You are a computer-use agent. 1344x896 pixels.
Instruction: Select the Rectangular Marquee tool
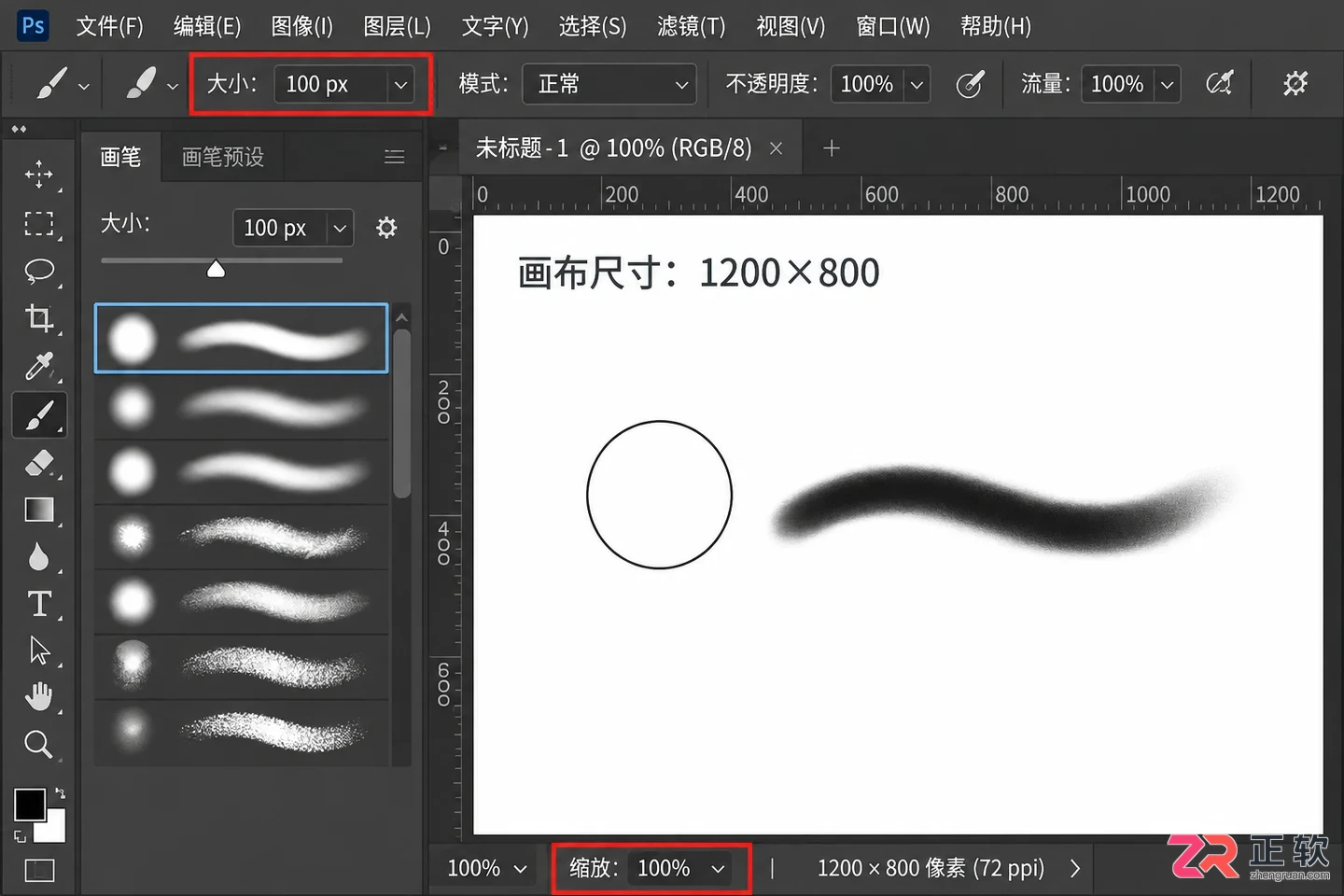tap(38, 223)
